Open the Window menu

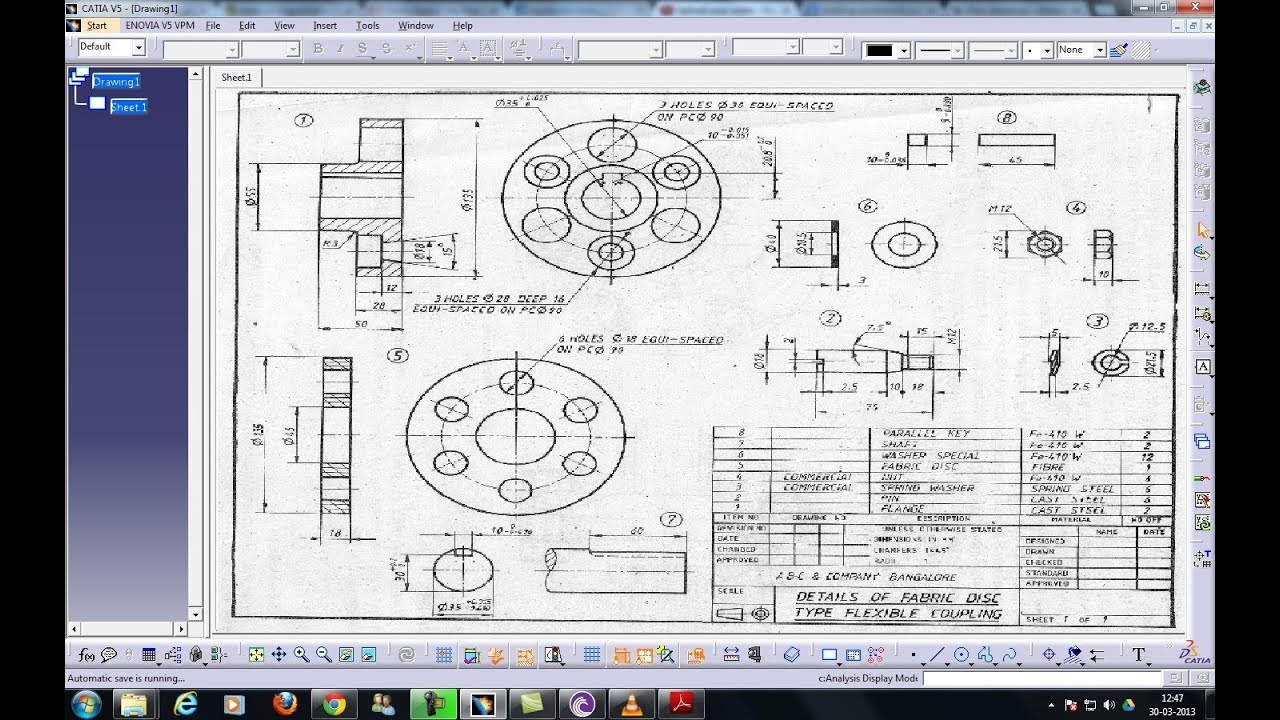[416, 25]
